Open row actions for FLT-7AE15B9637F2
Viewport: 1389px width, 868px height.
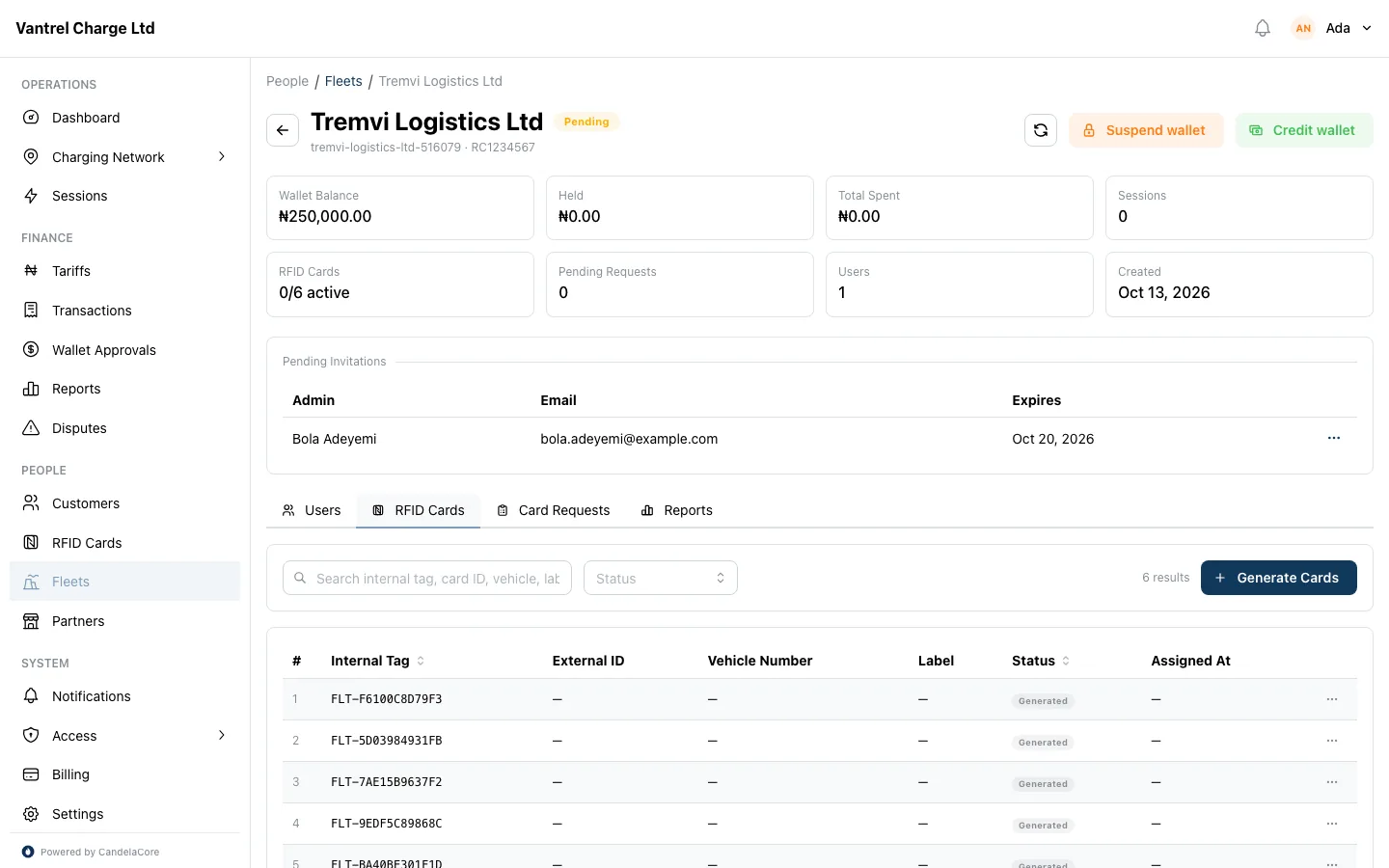(1332, 782)
